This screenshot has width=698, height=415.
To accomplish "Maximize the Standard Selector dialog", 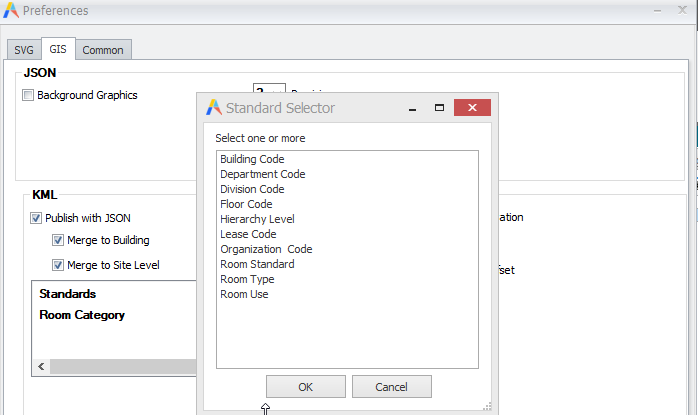I will [x=439, y=108].
